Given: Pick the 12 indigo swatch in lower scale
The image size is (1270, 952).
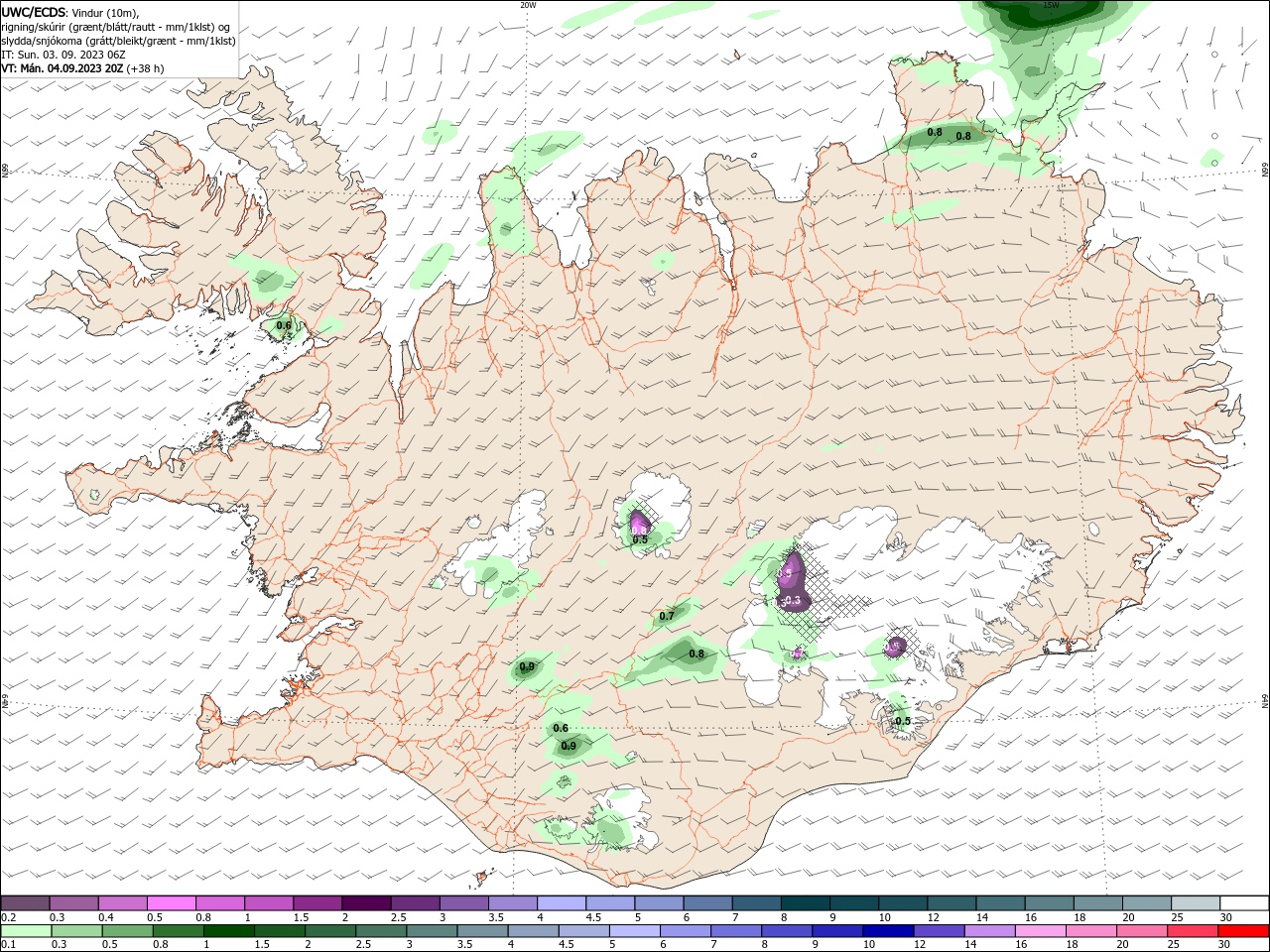Looking at the screenshot, I should point(938,931).
